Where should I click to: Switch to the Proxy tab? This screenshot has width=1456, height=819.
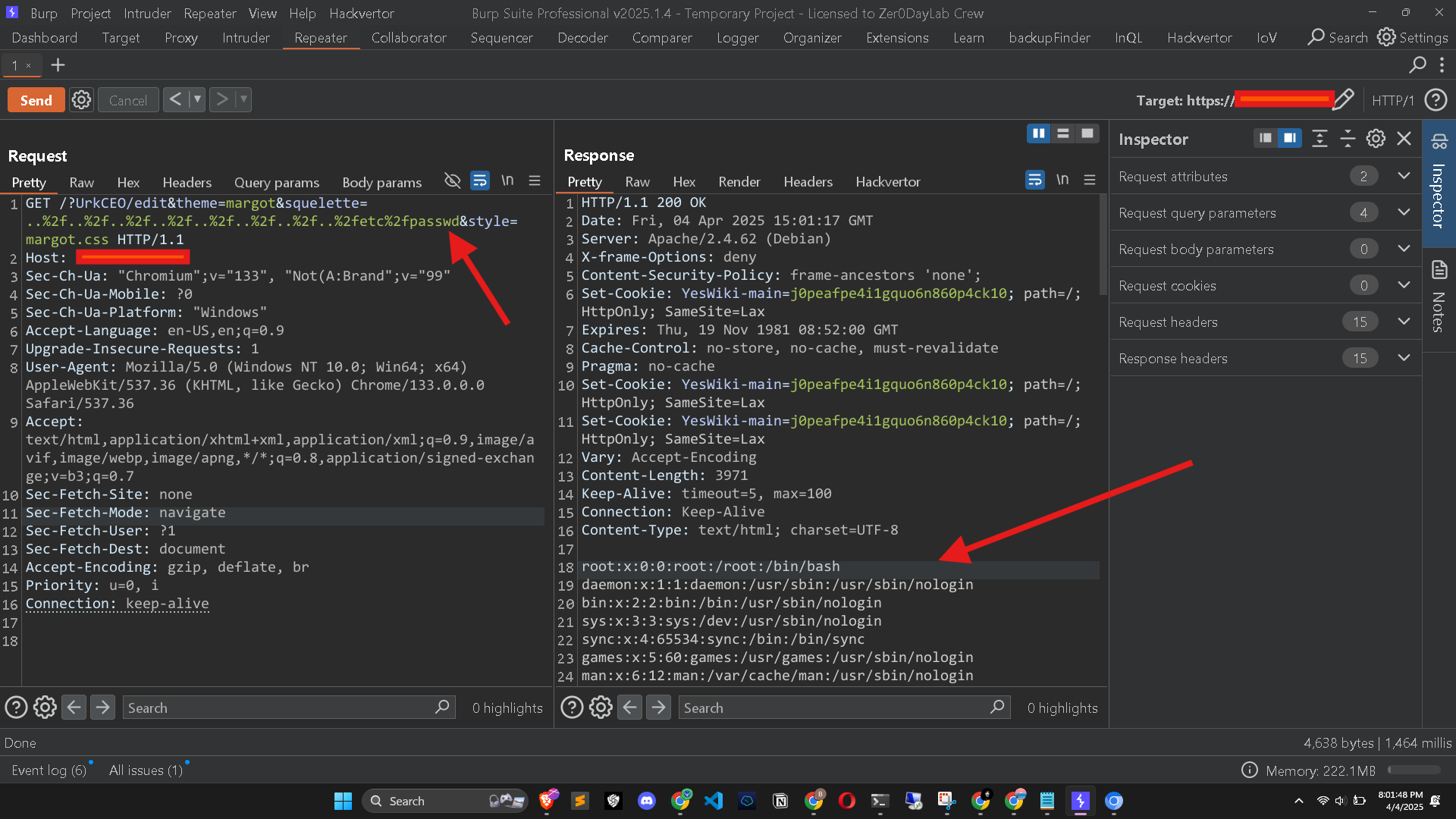click(180, 37)
